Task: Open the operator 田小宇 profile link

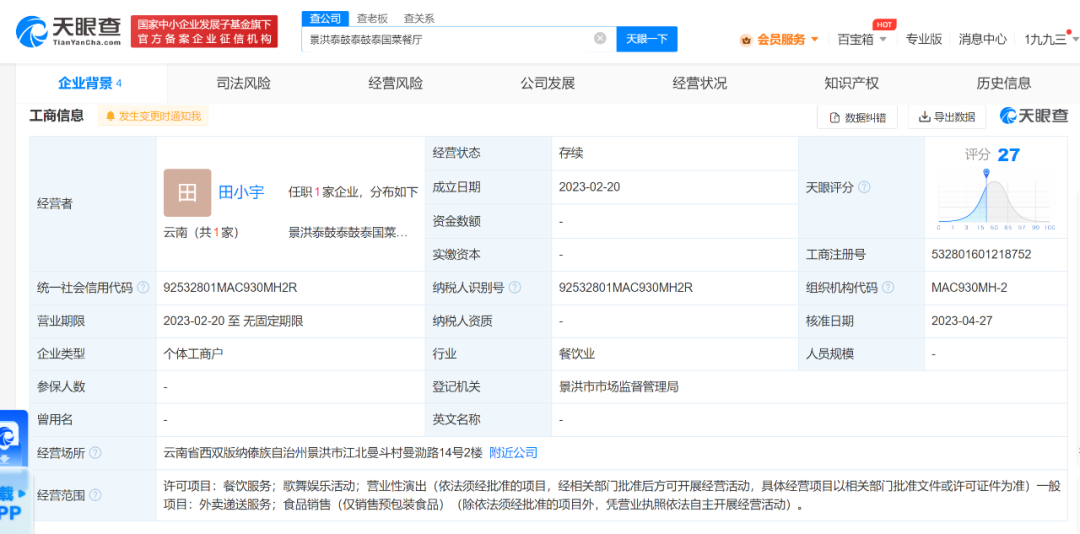Action: pyautogui.click(x=241, y=192)
